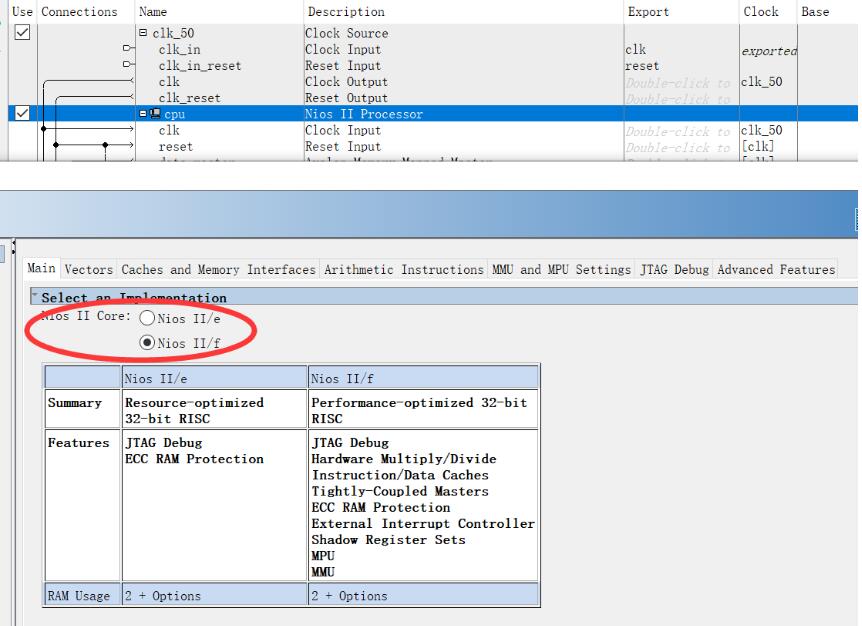The image size is (862, 626).
Task: Click the 'Nios II Processor' description
Action: [364, 114]
